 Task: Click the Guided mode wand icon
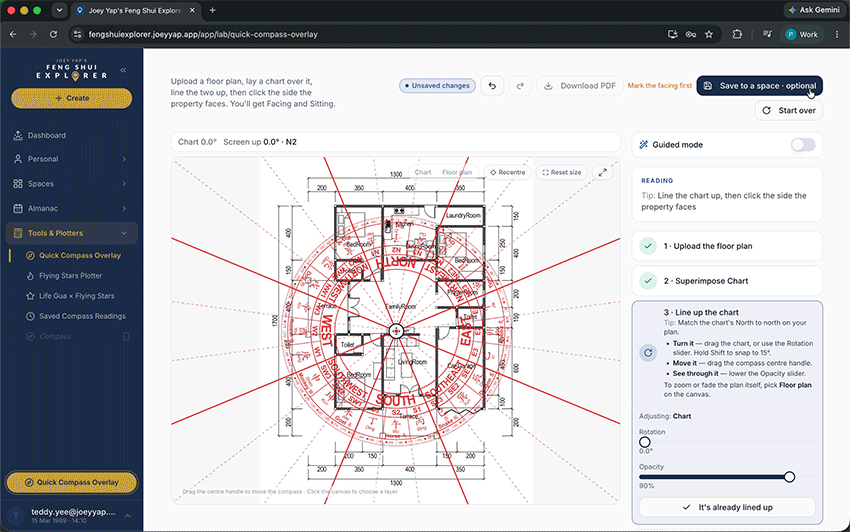pos(643,145)
